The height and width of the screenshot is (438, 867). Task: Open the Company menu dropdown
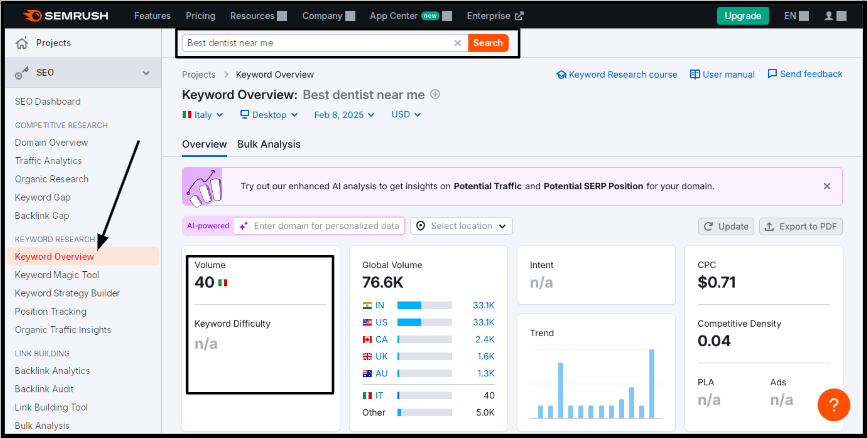[x=328, y=16]
